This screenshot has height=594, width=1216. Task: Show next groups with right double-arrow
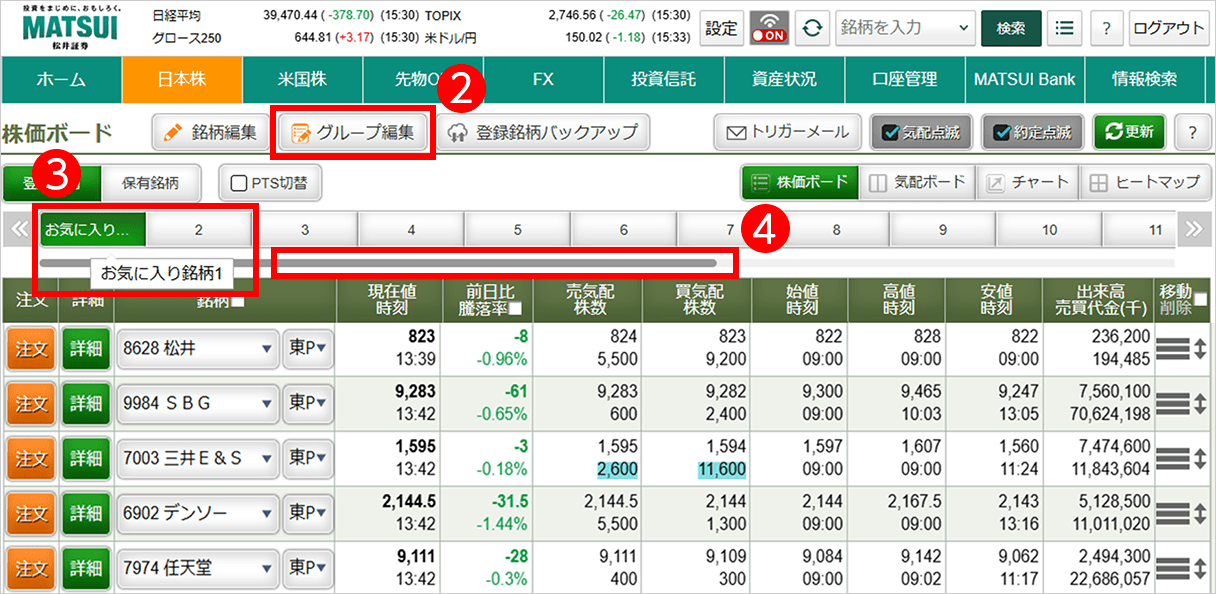pos(1192,229)
